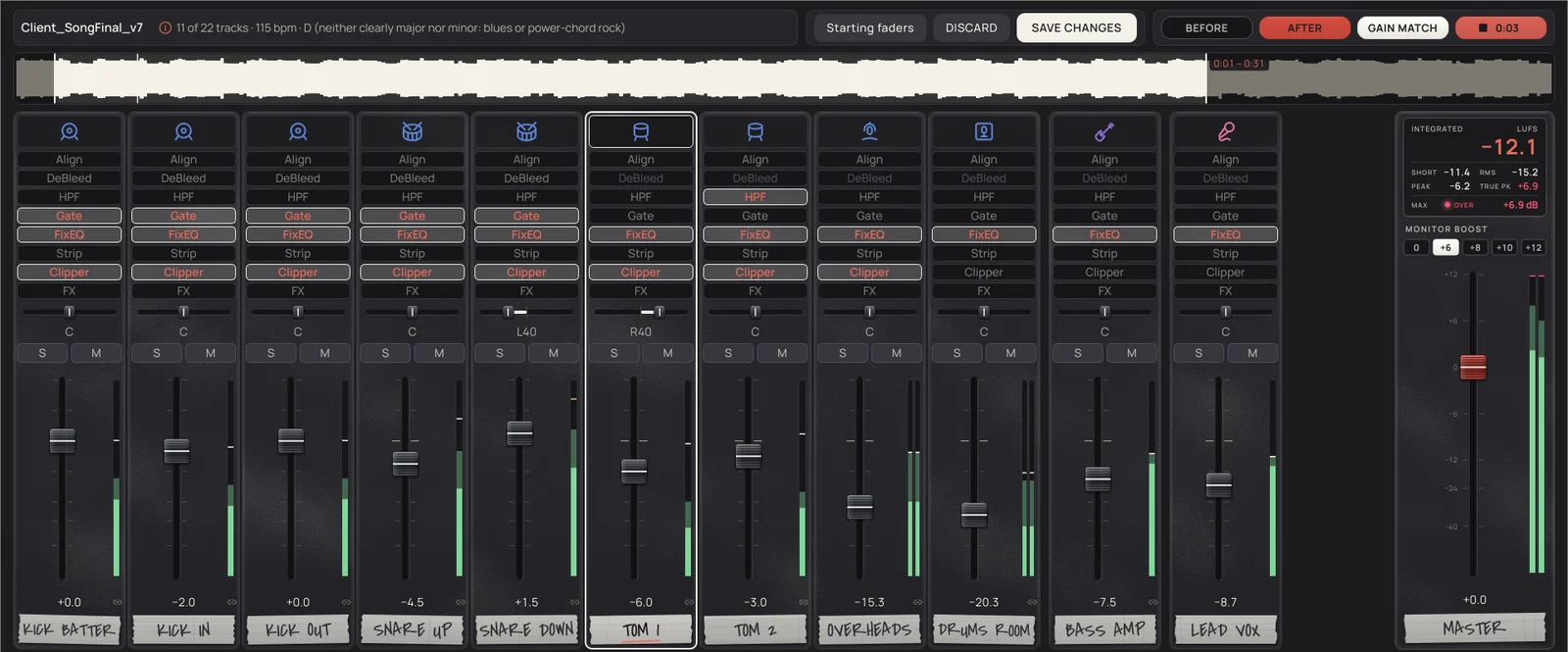The height and width of the screenshot is (652, 1568).
Task: Click the SNARE UP tape label
Action: pyautogui.click(x=413, y=629)
